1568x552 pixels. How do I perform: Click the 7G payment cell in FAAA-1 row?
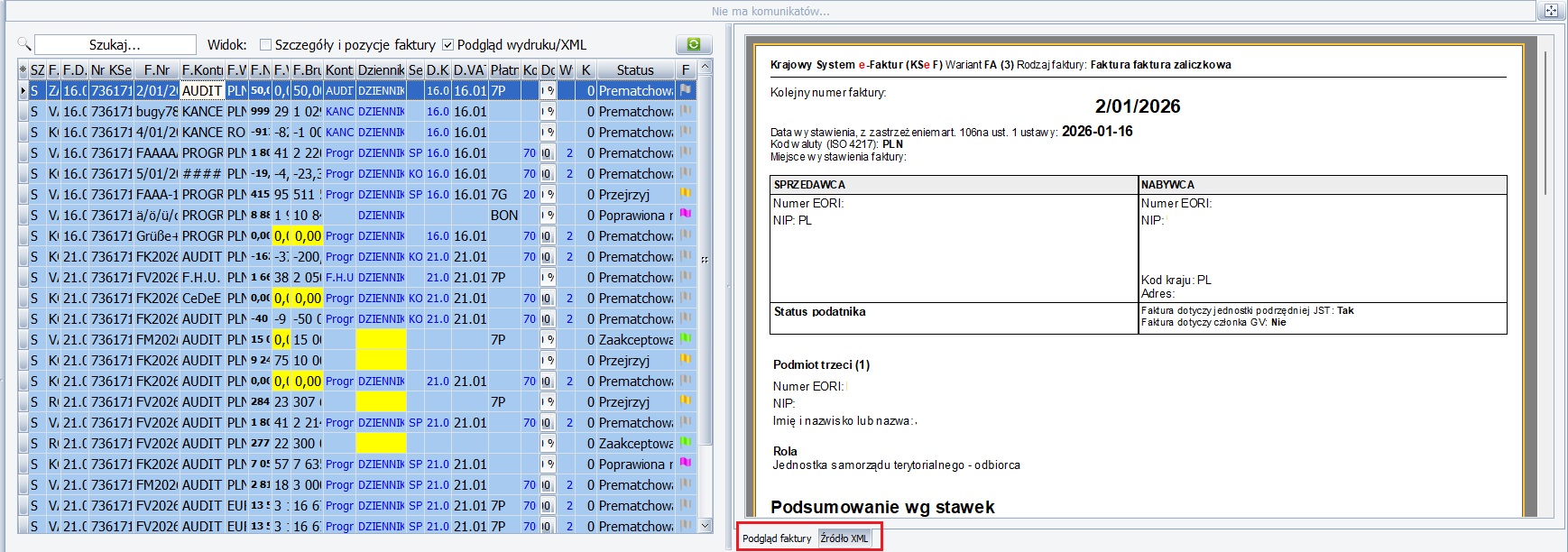504,194
